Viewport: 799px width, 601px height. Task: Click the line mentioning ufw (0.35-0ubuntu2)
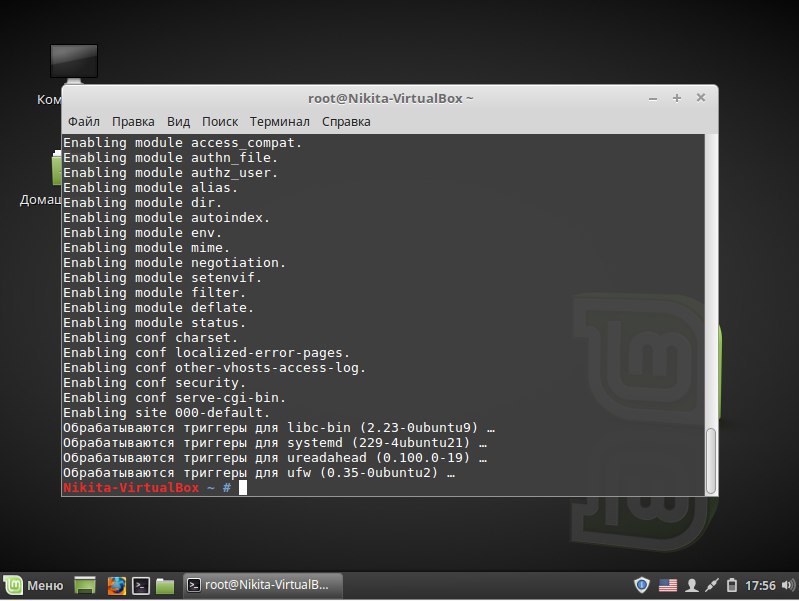[259, 473]
